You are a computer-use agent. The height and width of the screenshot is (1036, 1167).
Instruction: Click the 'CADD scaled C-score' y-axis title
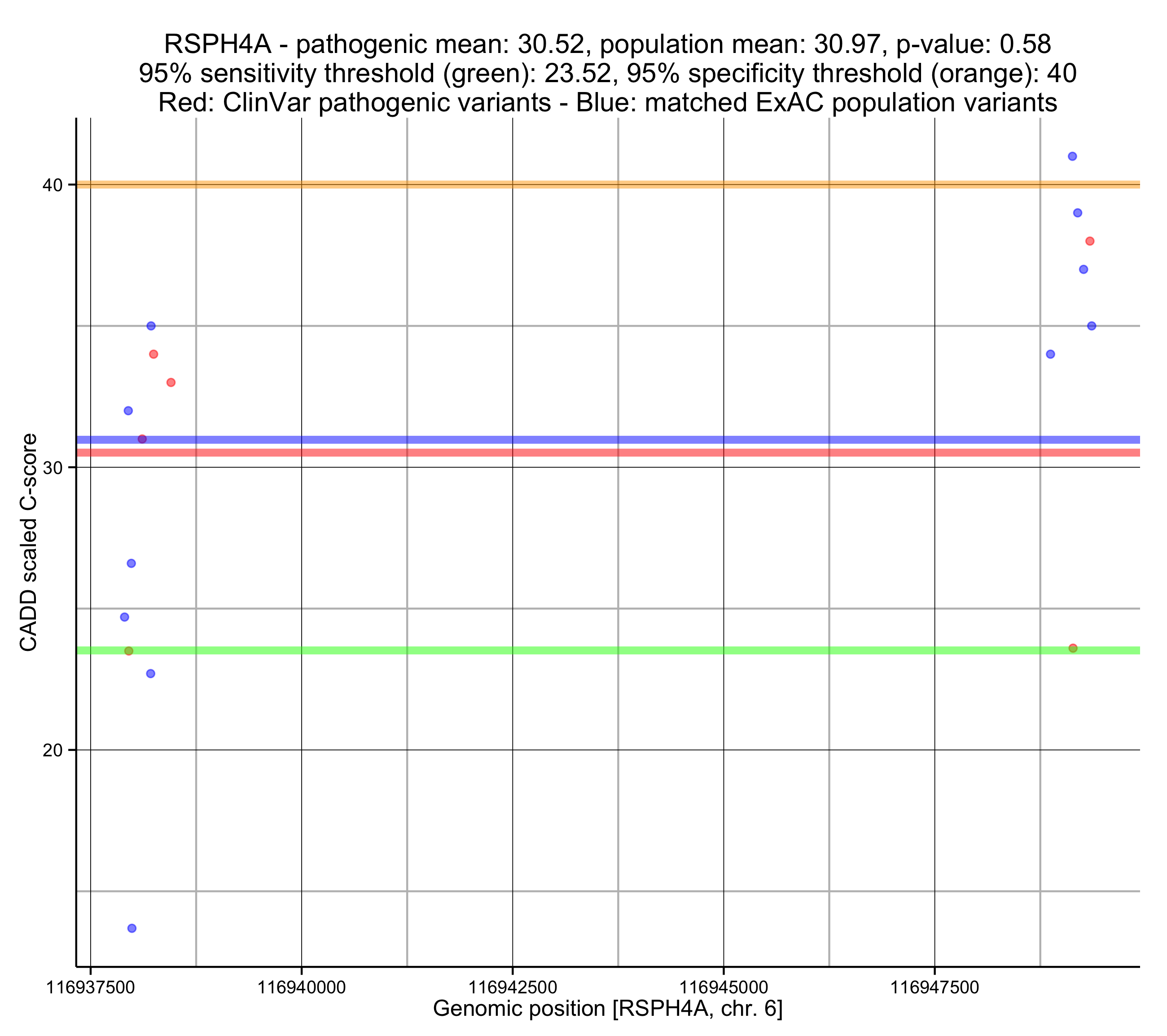pyautogui.click(x=29, y=543)
